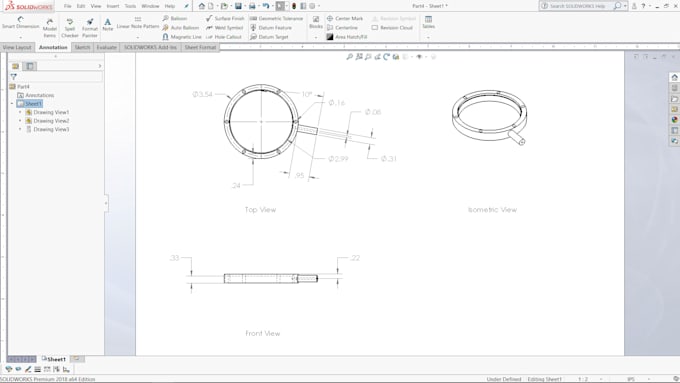The width and height of the screenshot is (680, 383).
Task: Open the Spell Checker tool
Action: 69,28
